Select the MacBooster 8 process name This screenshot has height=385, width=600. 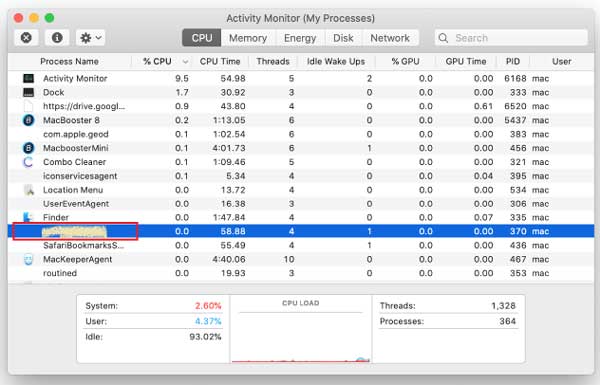[71, 120]
